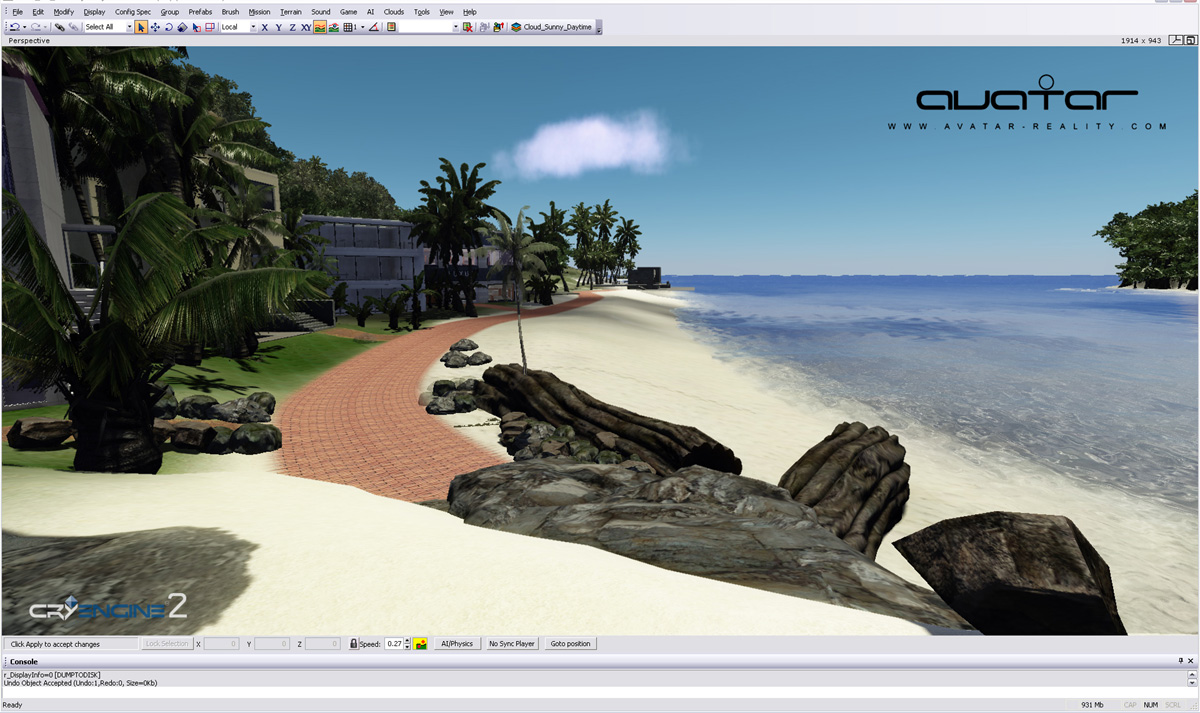1200x713 pixels.
Task: Activate the Rotate tool
Action: [168, 27]
